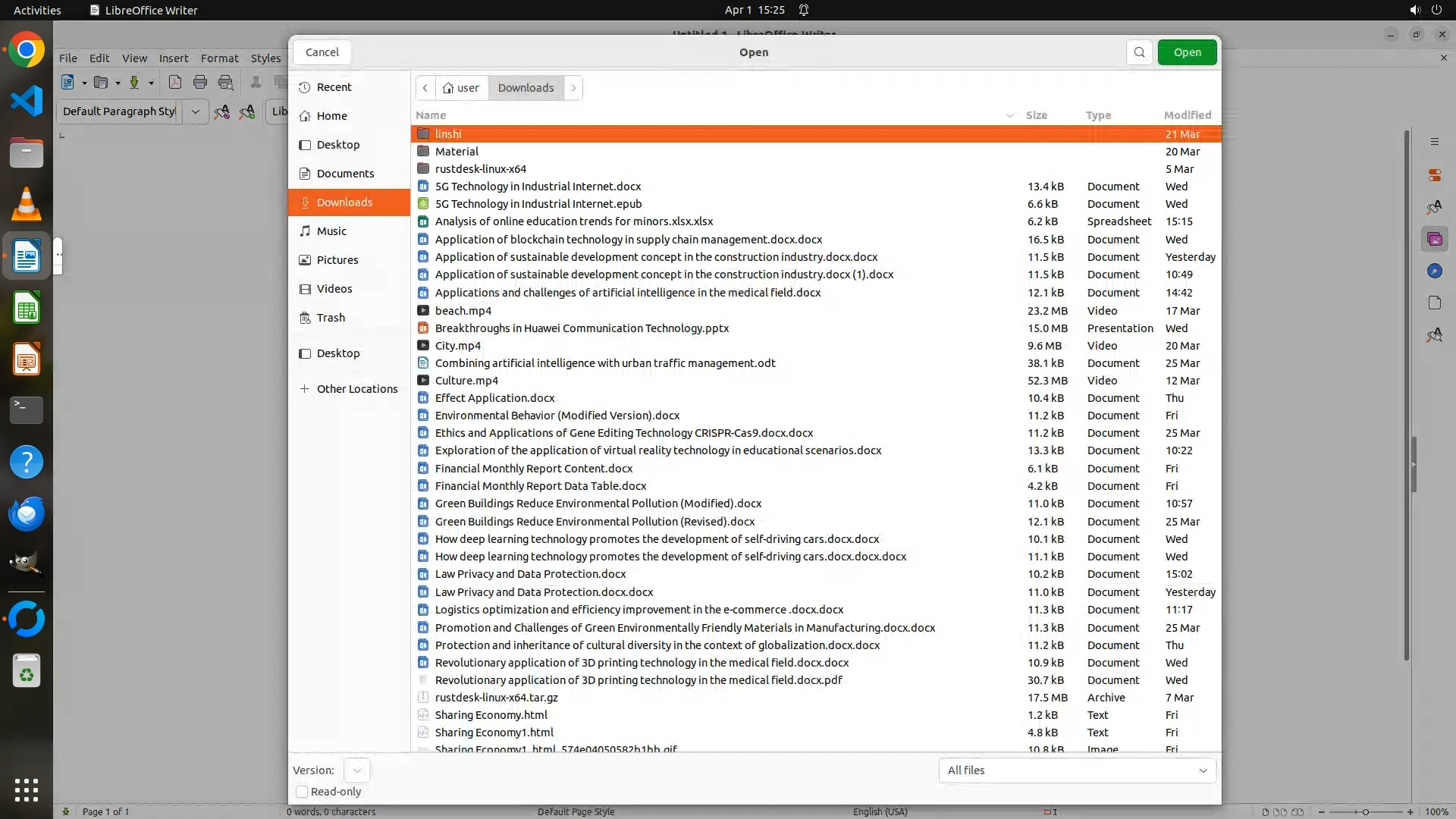Screen dimensions: 1456x819
Task: Click the zoom slider in status bar
Action: pyautogui.click(x=1365, y=811)
